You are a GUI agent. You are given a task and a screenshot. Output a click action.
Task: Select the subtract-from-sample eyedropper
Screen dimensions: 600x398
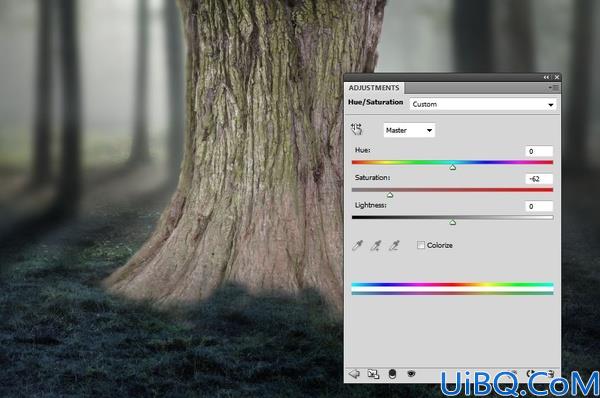394,245
